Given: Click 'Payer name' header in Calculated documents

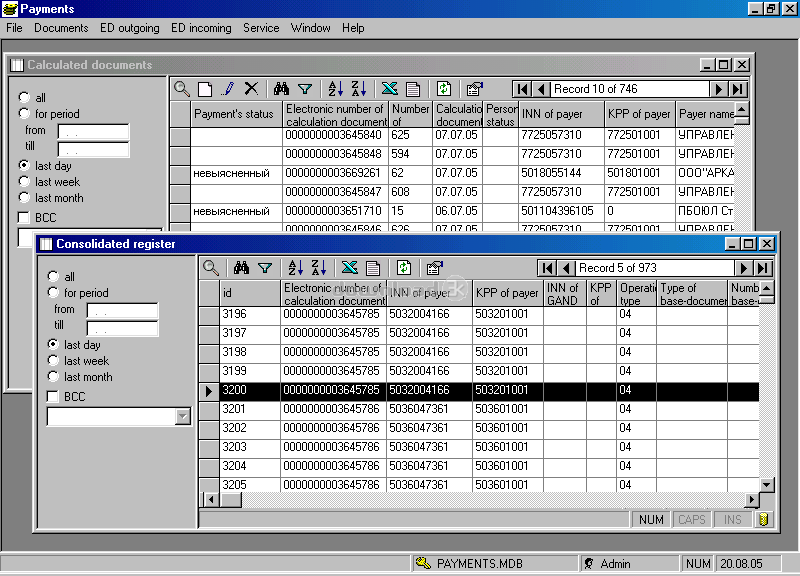Looking at the screenshot, I should coord(705,114).
